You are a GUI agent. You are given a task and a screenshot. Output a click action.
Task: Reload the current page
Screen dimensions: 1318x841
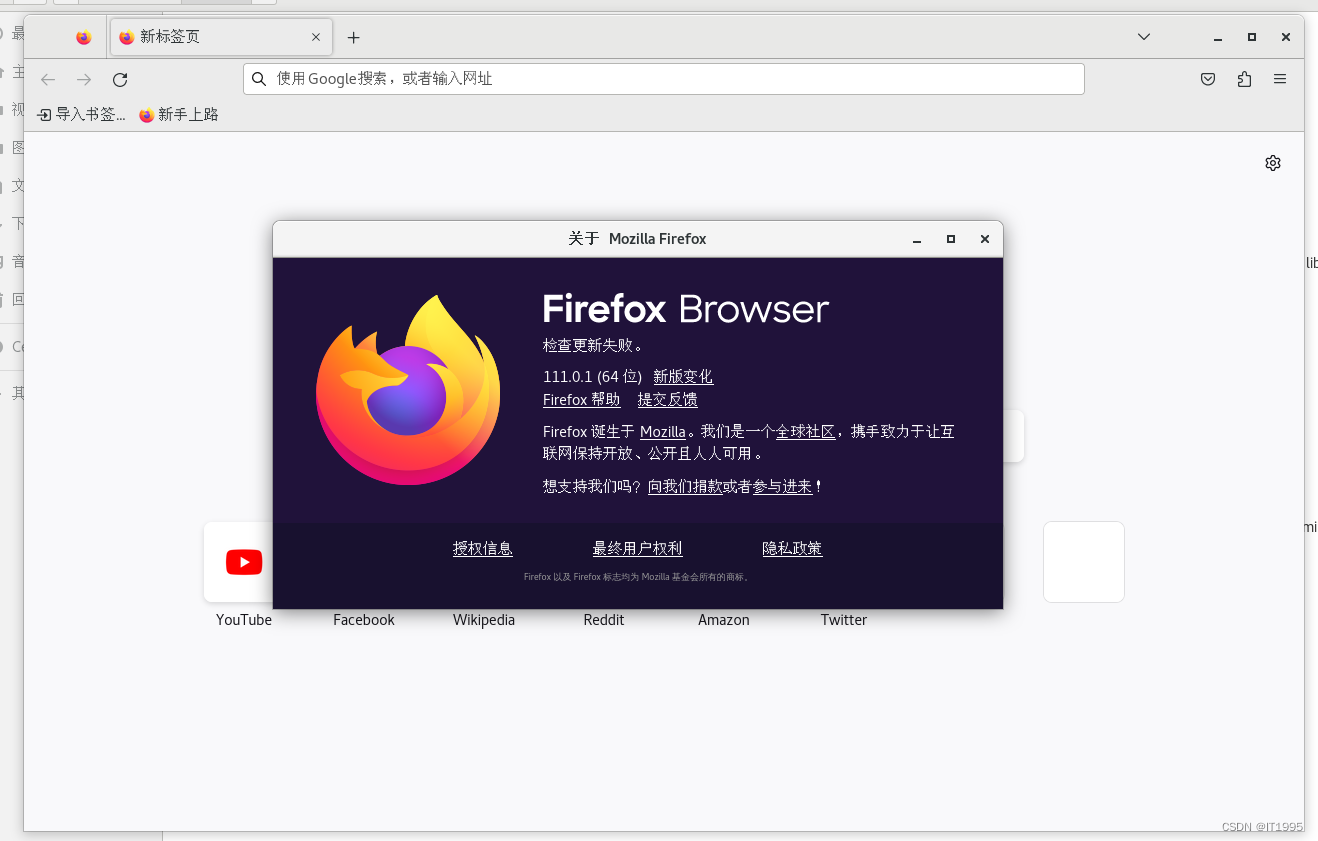click(x=120, y=79)
